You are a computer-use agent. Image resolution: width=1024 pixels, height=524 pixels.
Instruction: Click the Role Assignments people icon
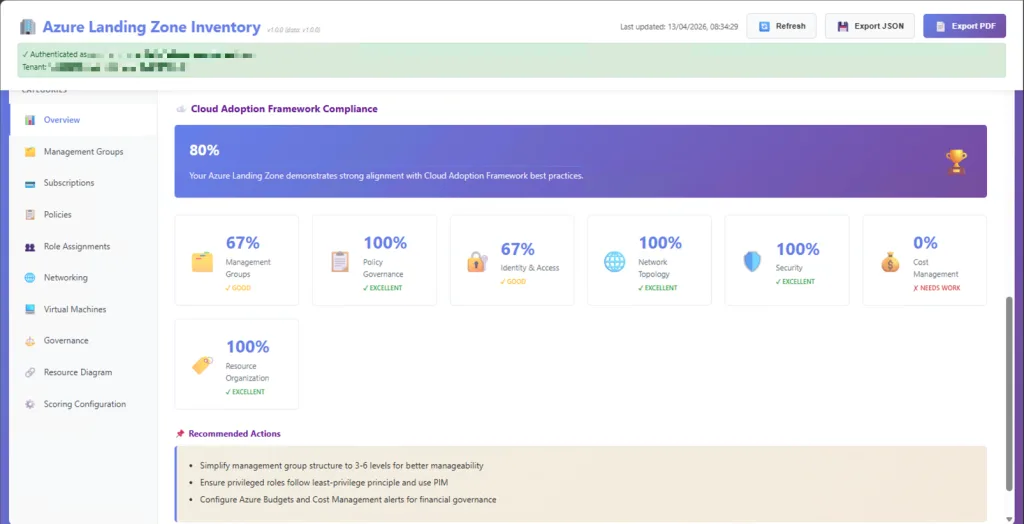pyautogui.click(x=30, y=246)
